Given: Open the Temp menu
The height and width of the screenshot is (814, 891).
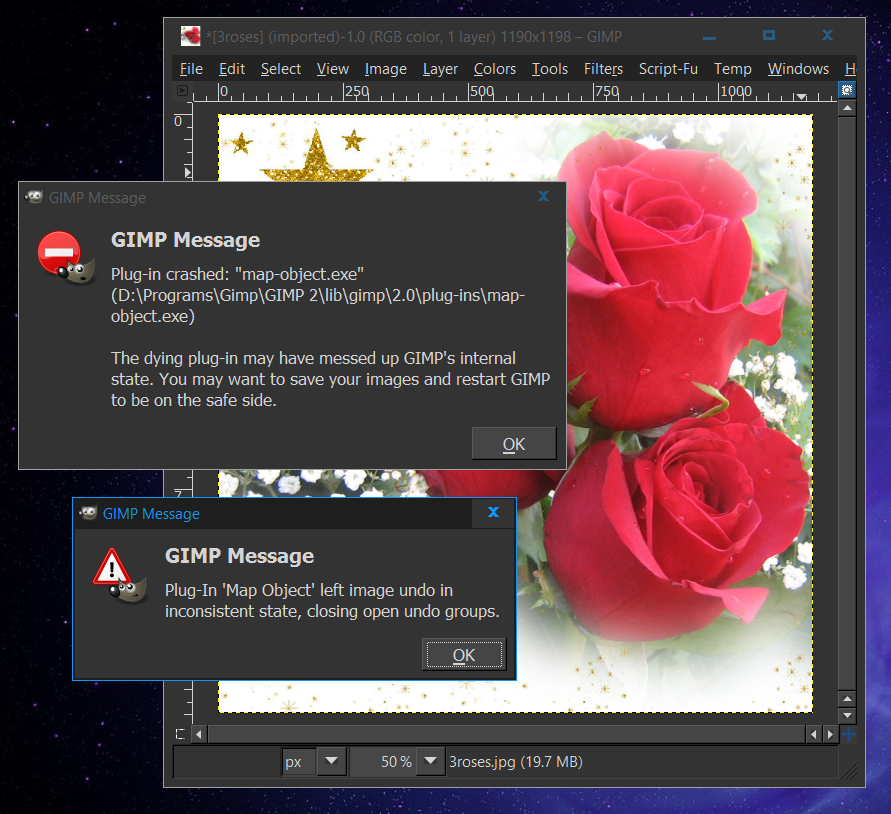Looking at the screenshot, I should [x=732, y=69].
